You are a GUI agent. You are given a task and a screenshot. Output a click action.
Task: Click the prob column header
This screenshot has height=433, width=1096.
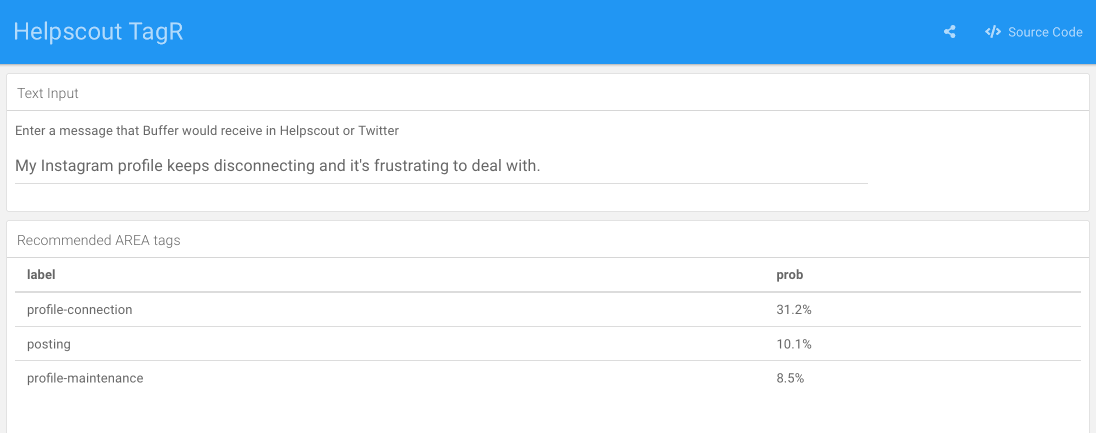[789, 274]
